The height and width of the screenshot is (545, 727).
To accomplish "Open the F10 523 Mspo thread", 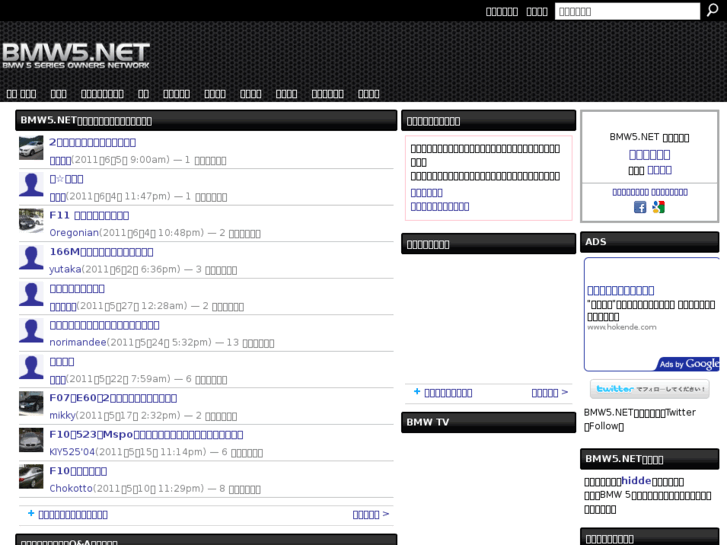I will coord(146,435).
